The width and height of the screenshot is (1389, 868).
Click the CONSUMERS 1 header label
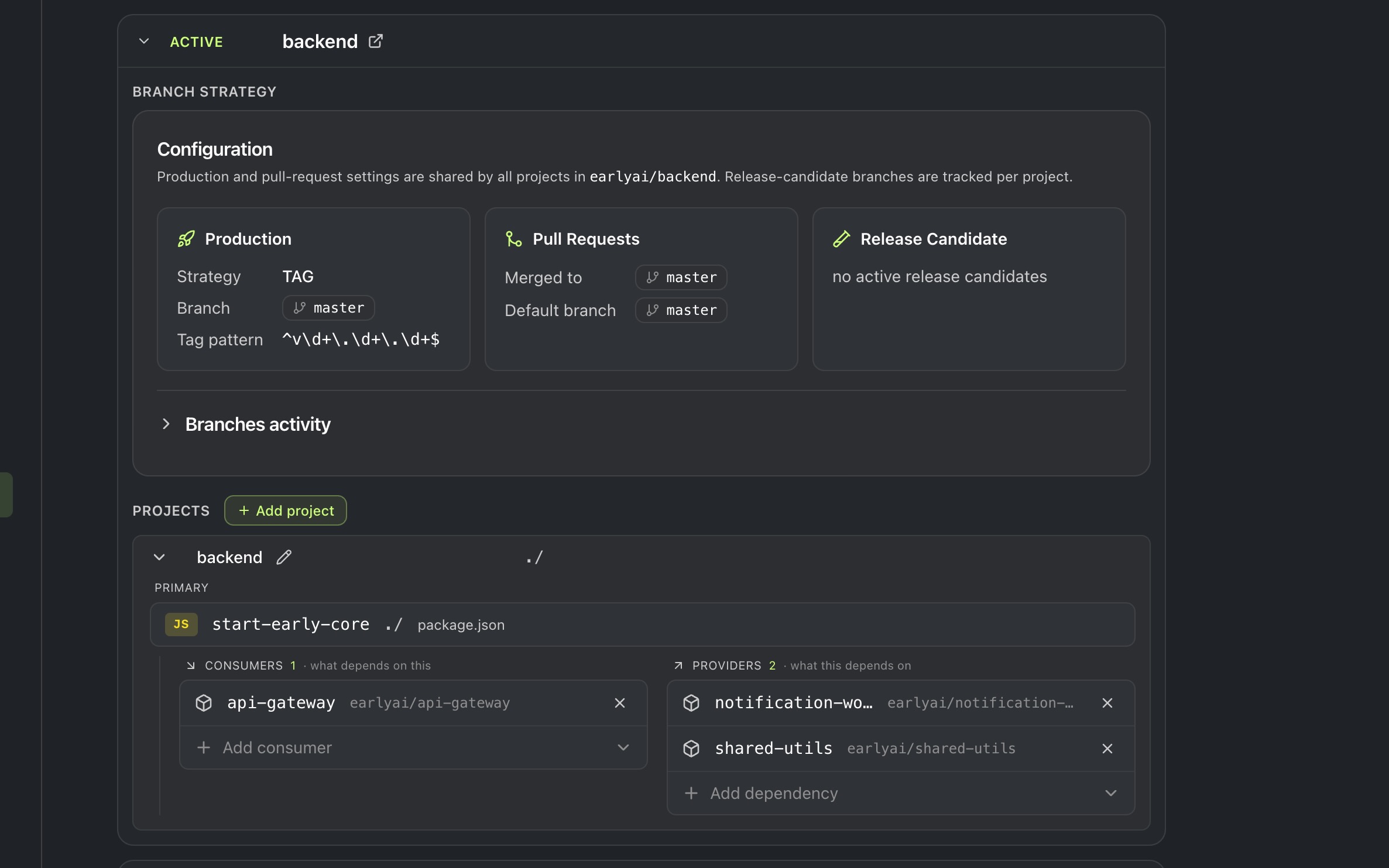pos(251,665)
